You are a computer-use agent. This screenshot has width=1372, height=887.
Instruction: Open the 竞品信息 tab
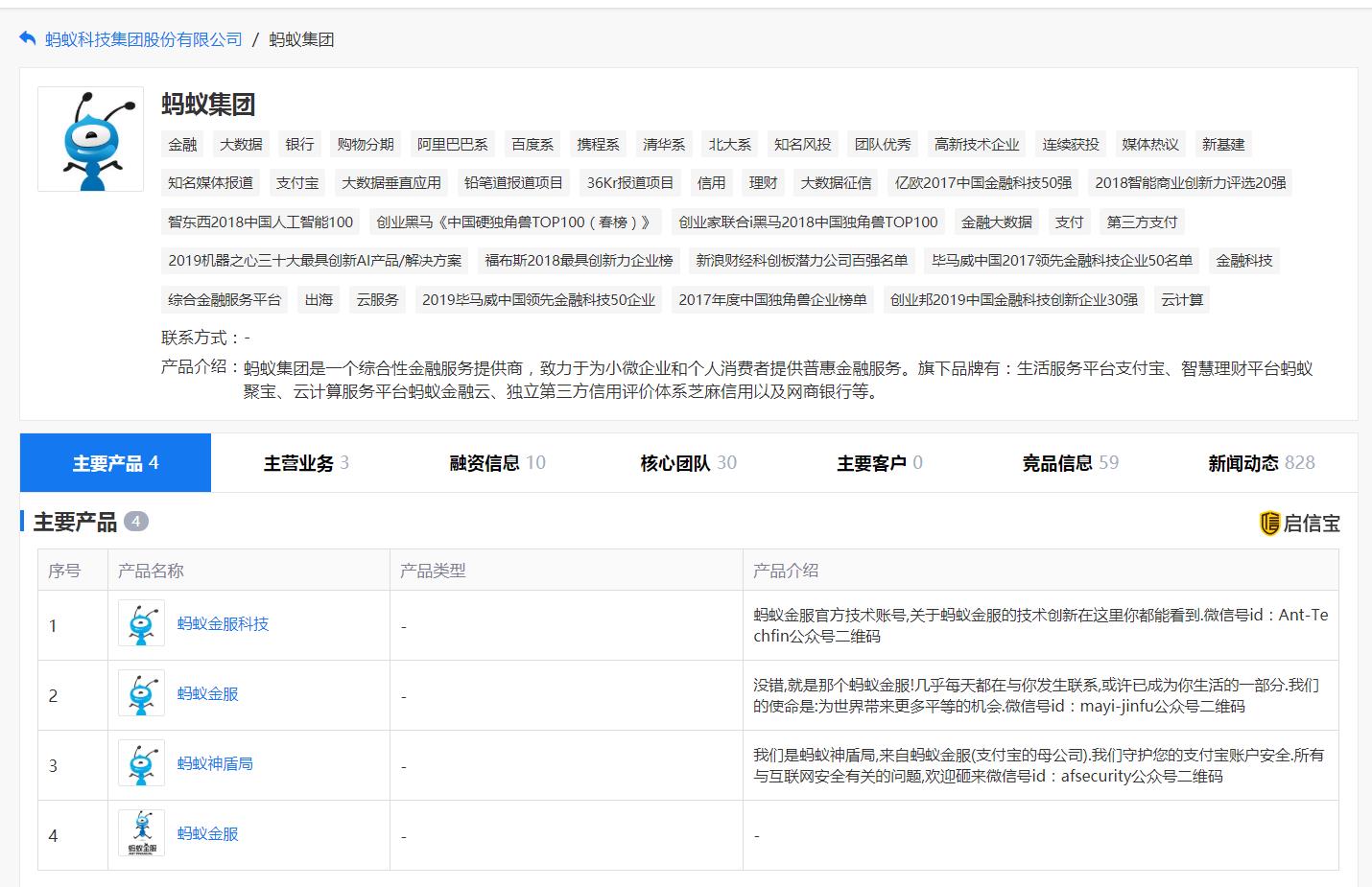pos(1070,462)
